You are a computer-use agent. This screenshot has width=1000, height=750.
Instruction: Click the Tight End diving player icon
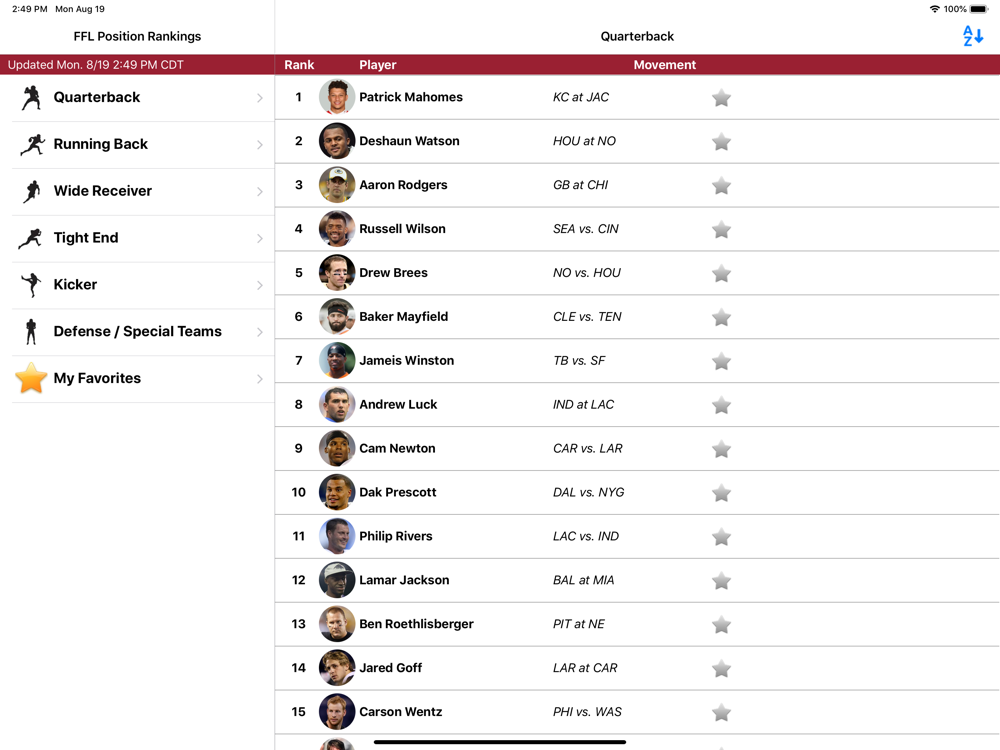click(31, 239)
